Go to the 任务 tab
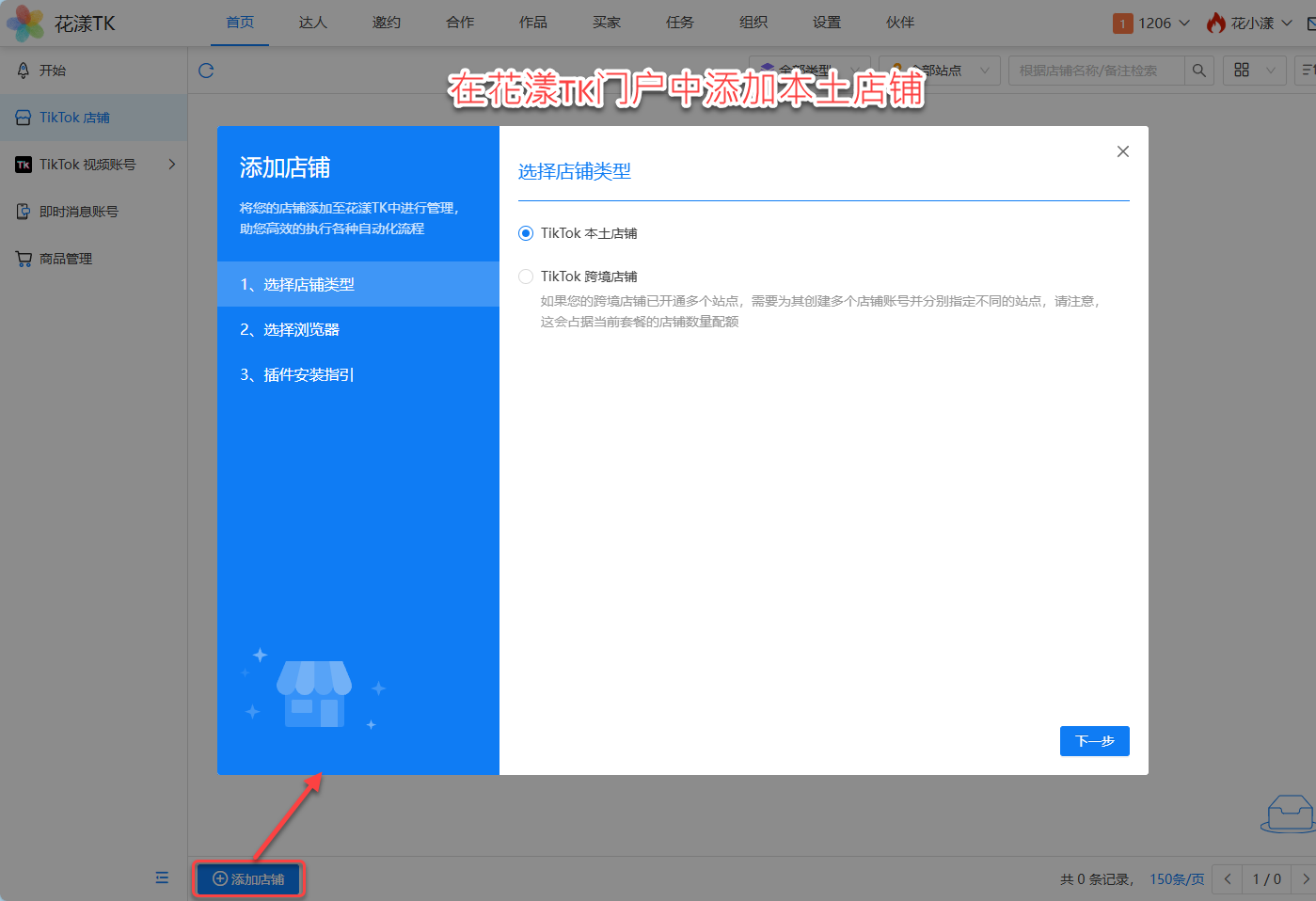Image resolution: width=1316 pixels, height=901 pixels. click(x=680, y=23)
